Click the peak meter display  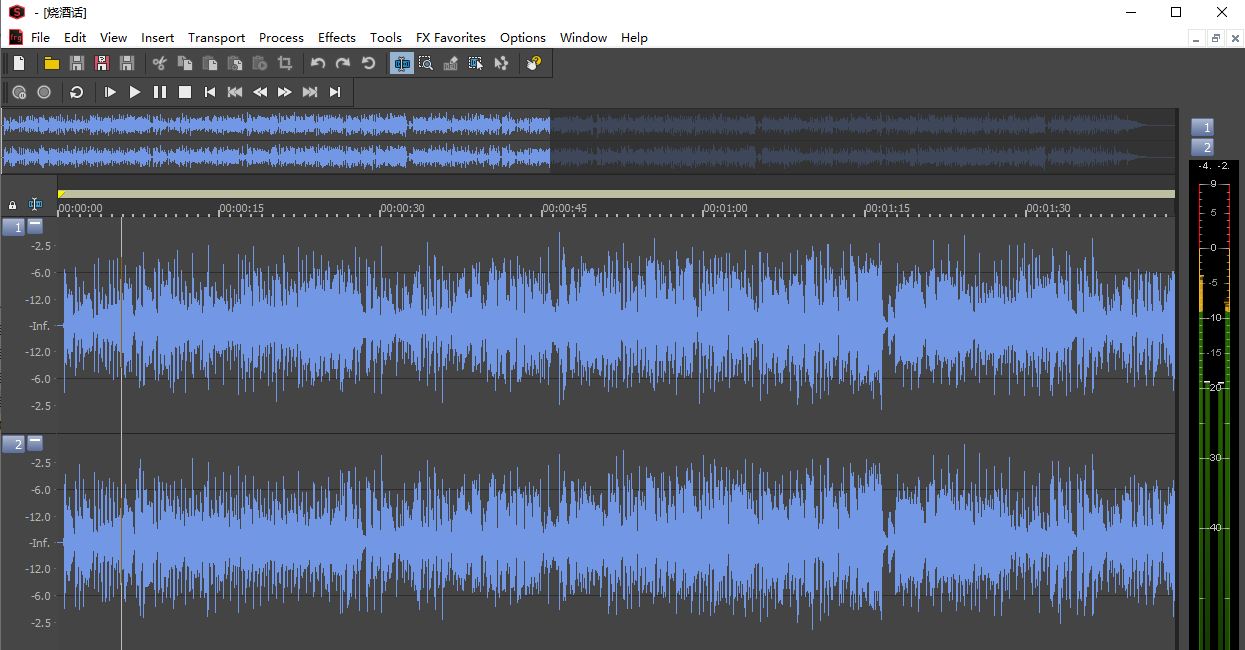1213,405
